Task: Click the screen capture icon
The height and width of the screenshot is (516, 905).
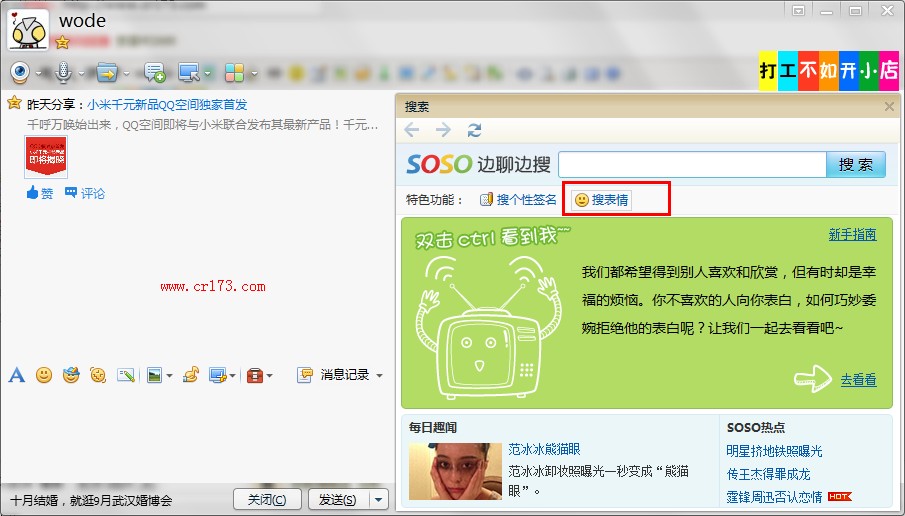Action: (x=218, y=375)
